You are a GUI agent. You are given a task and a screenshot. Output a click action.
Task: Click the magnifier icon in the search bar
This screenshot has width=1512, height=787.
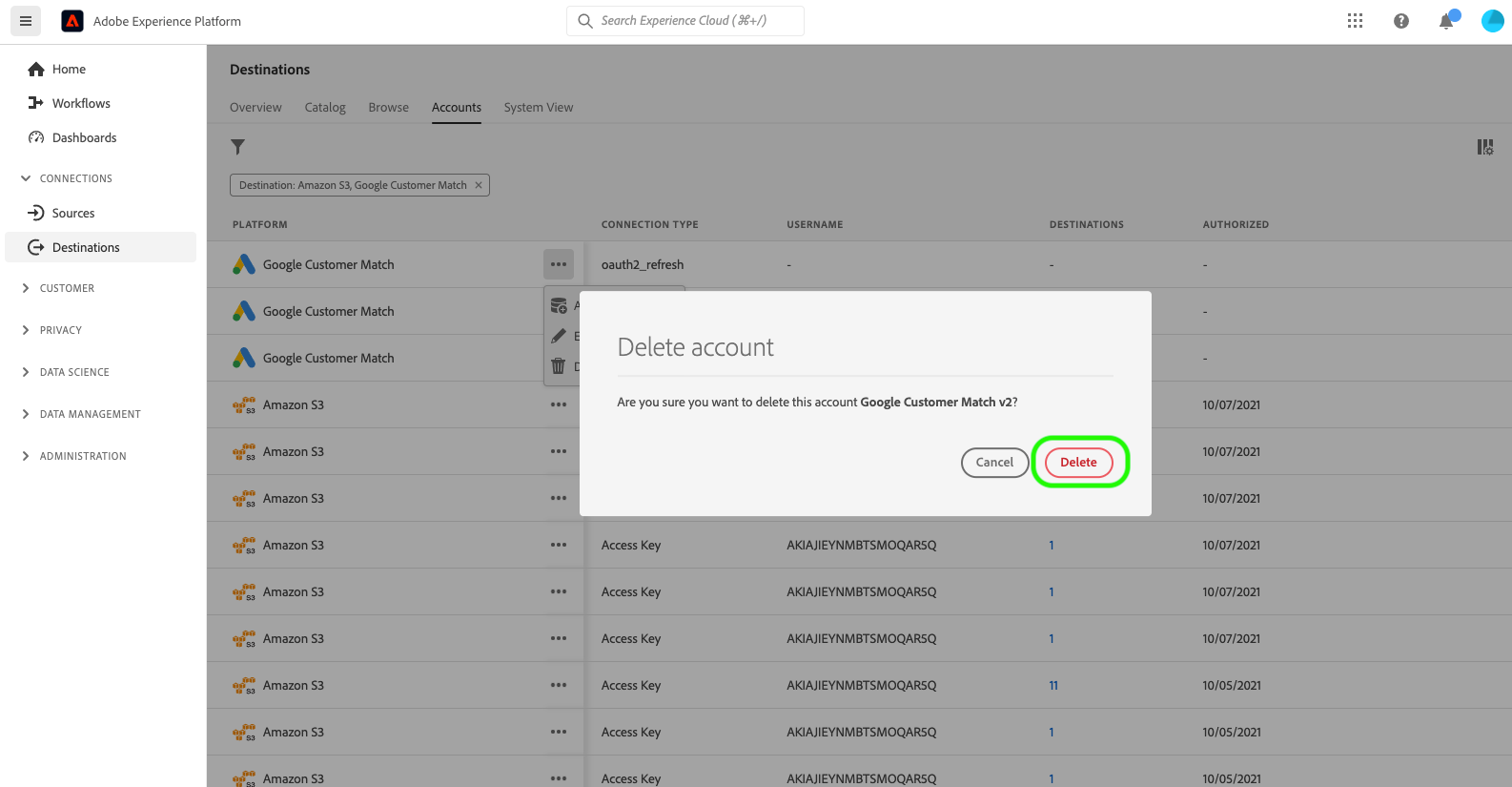coord(585,21)
